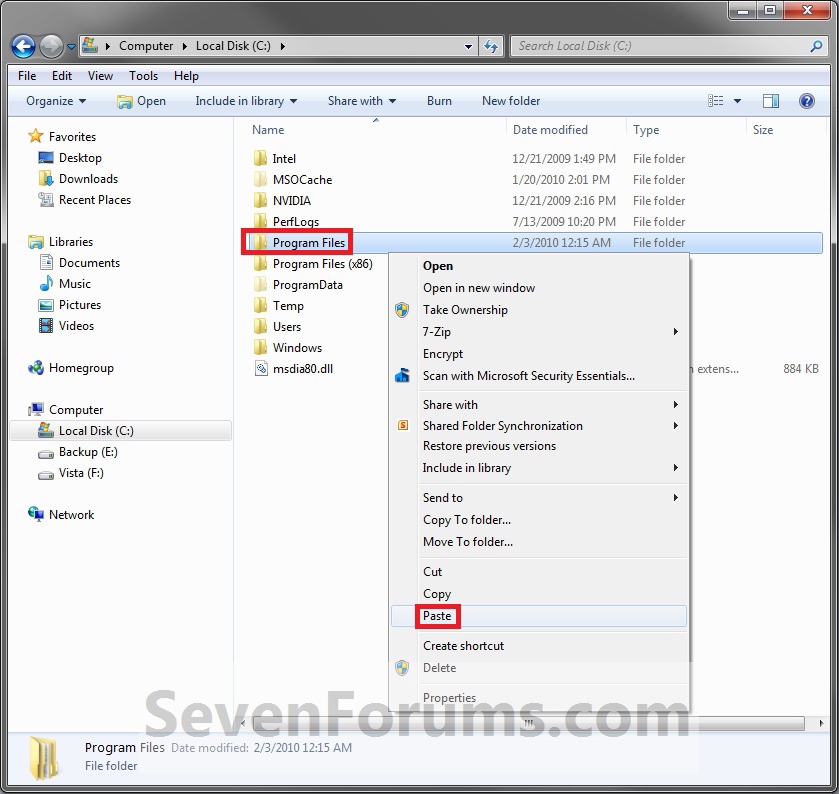Click the change view icon
This screenshot has width=839, height=794.
pos(715,101)
